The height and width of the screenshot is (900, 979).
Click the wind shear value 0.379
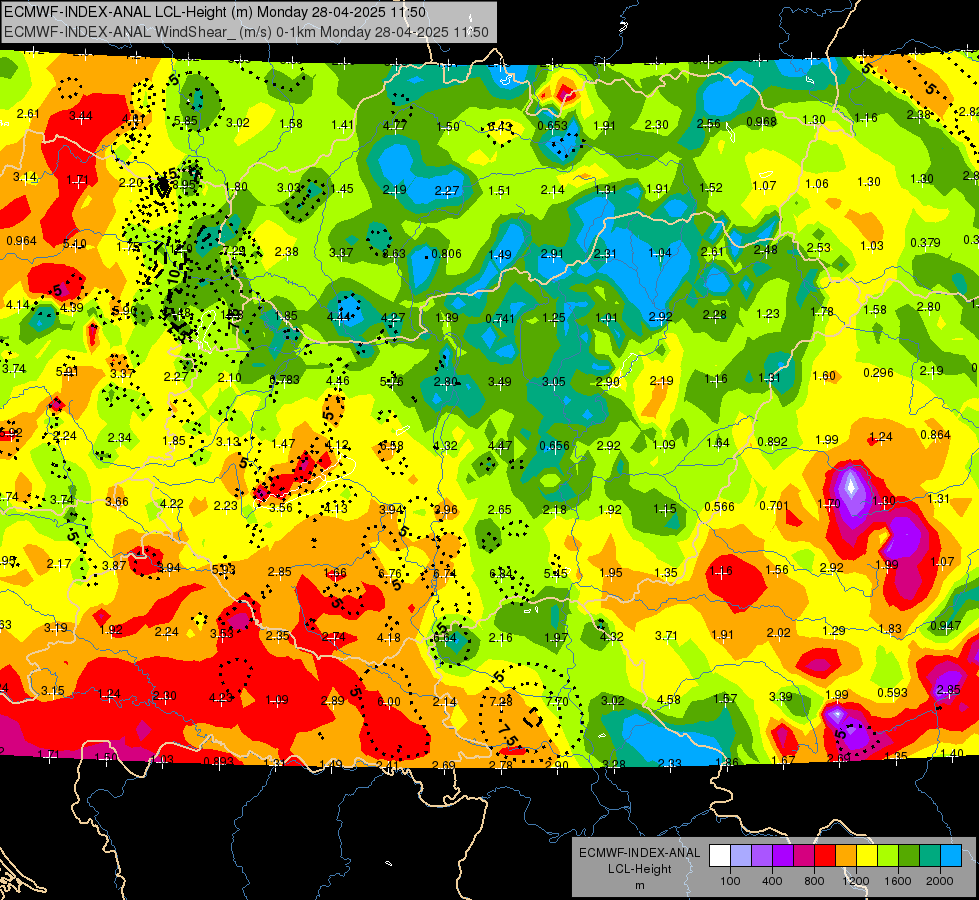tap(925, 242)
